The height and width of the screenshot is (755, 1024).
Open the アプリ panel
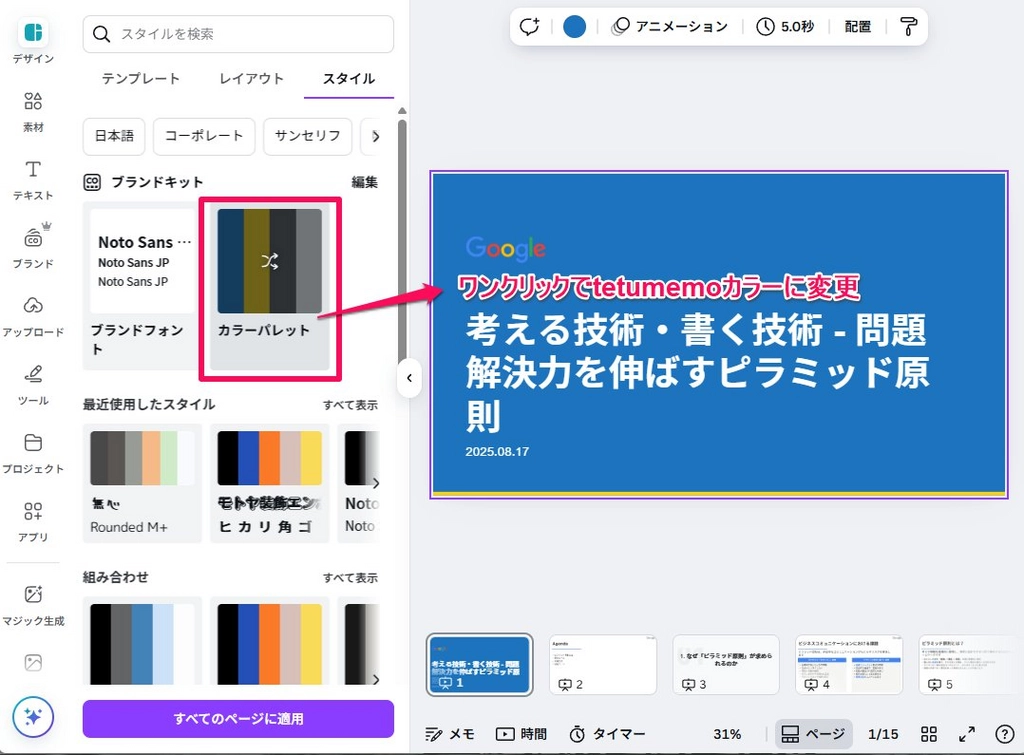(x=33, y=521)
